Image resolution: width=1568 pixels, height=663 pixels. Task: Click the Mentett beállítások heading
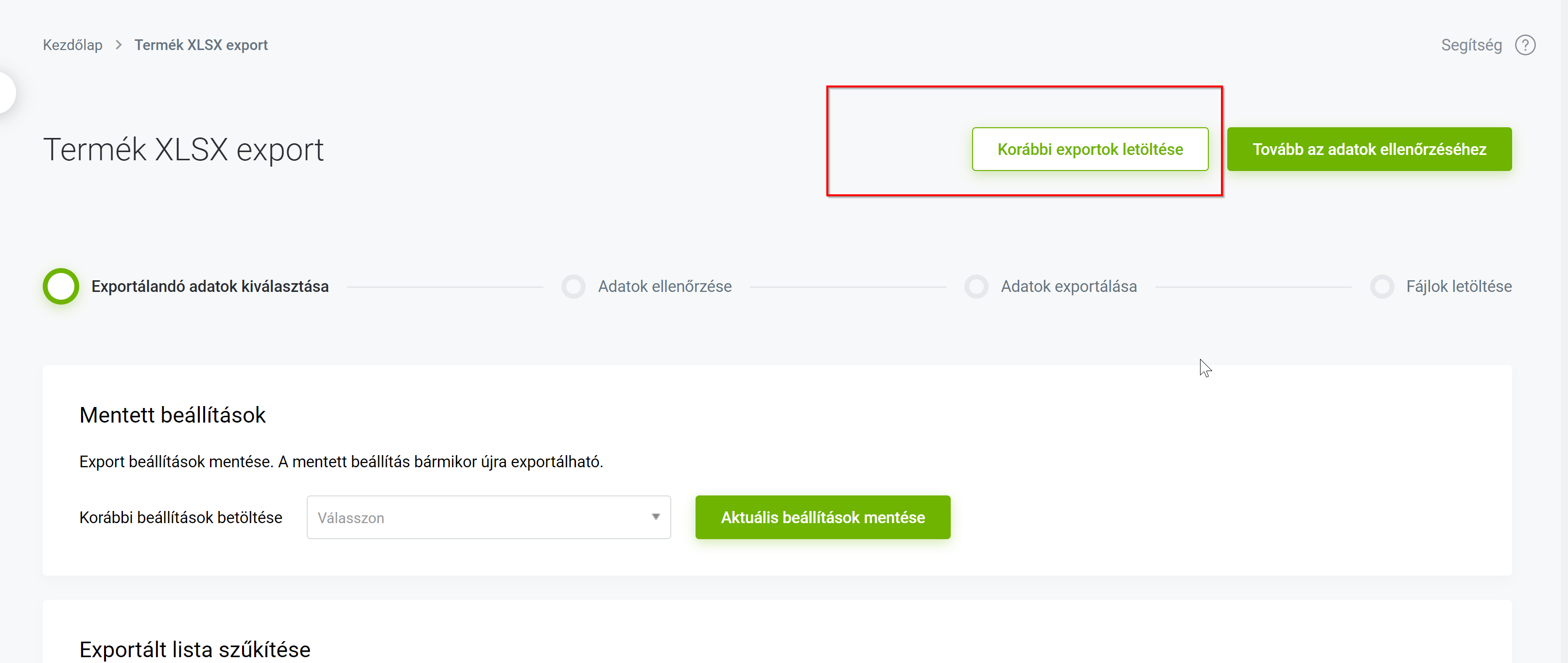point(172,415)
